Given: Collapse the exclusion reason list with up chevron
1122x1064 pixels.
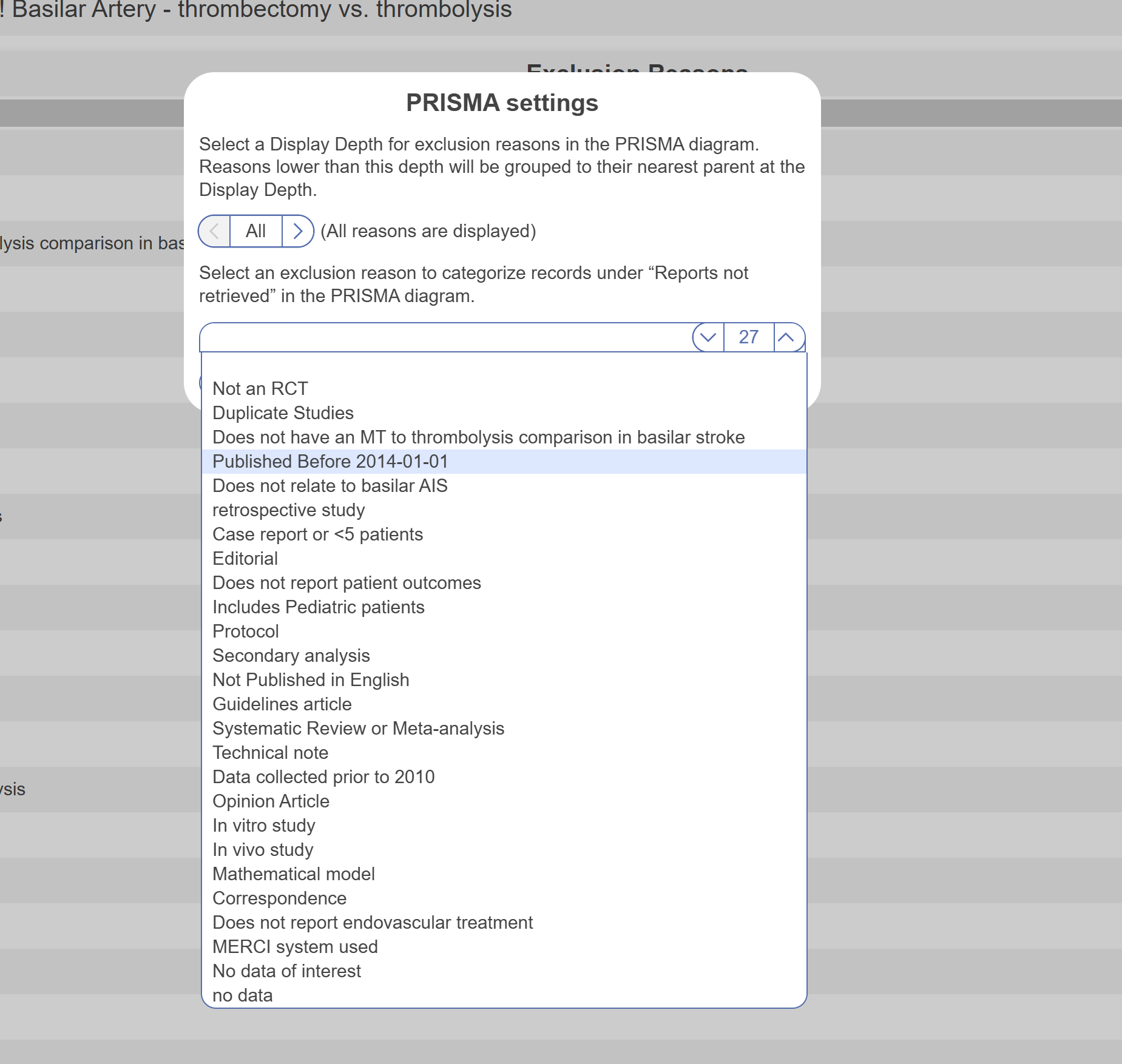Looking at the screenshot, I should pos(786,337).
